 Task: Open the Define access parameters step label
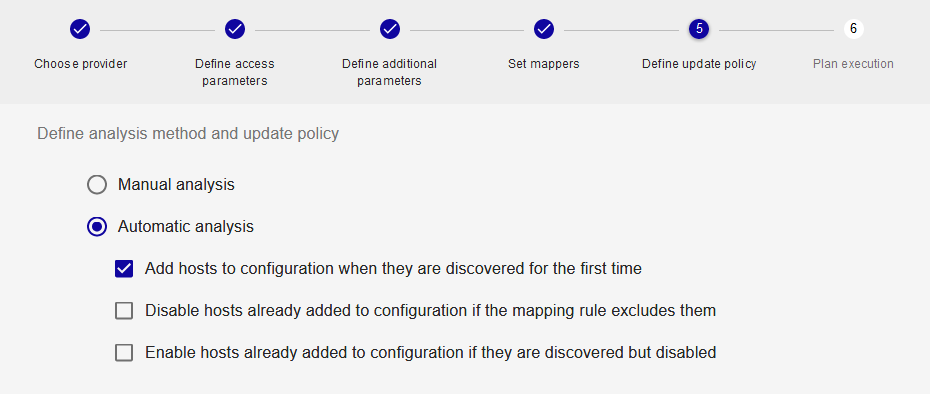click(235, 72)
